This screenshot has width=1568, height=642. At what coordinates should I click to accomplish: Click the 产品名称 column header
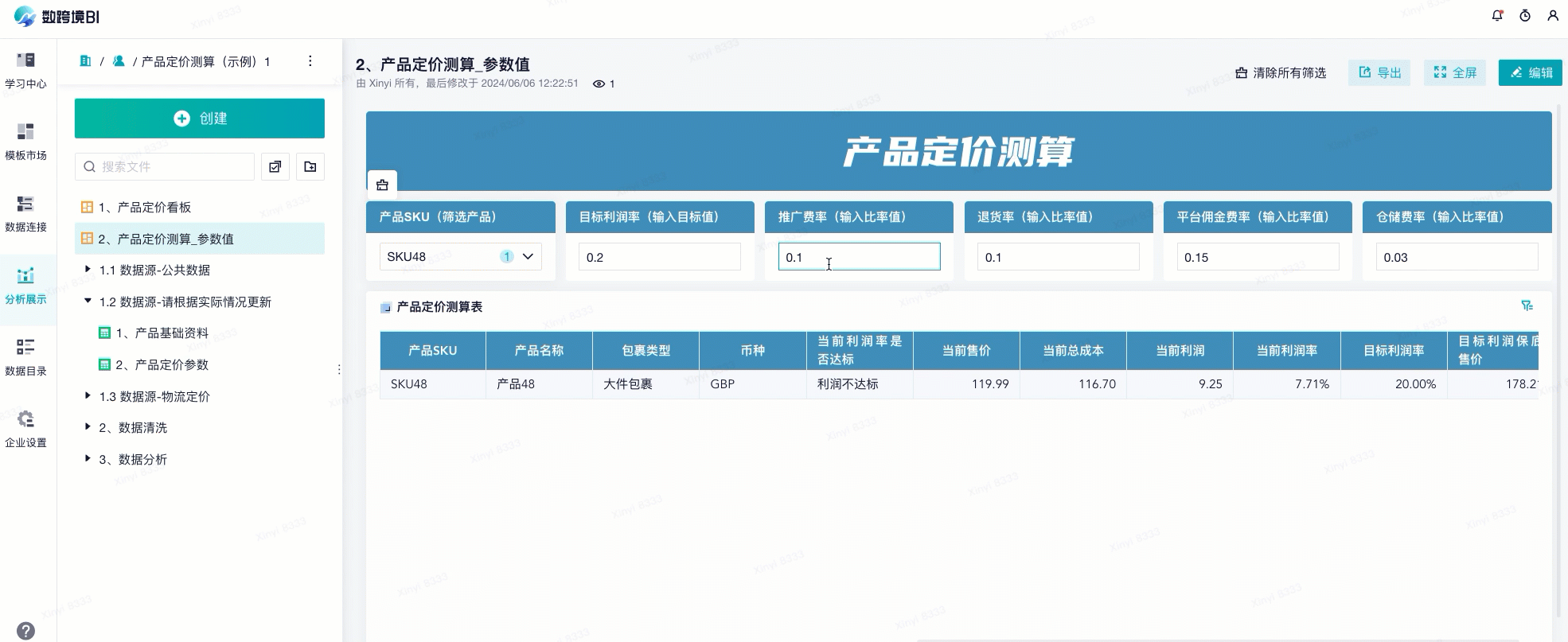539,351
